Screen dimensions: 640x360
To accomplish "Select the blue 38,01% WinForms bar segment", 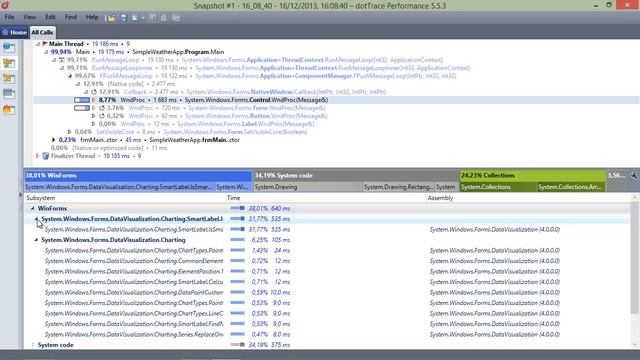I will (x=138, y=176).
